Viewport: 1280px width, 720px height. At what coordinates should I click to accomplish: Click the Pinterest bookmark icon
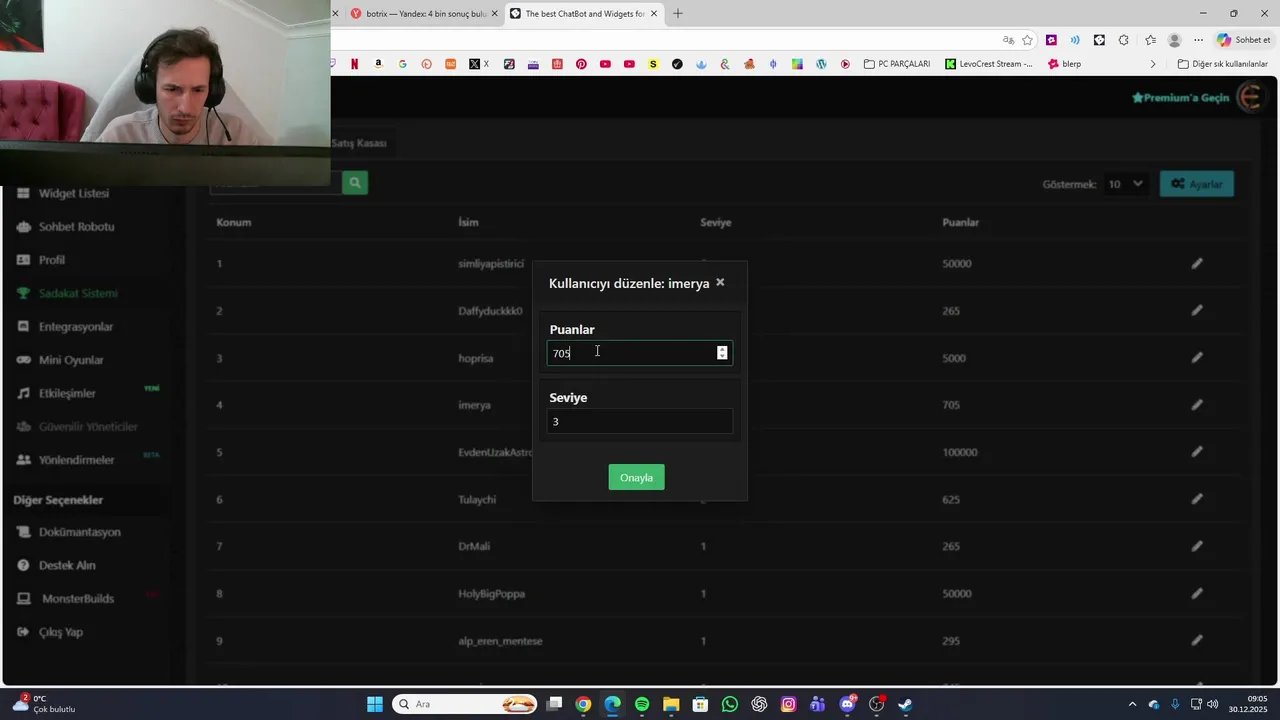click(x=581, y=64)
